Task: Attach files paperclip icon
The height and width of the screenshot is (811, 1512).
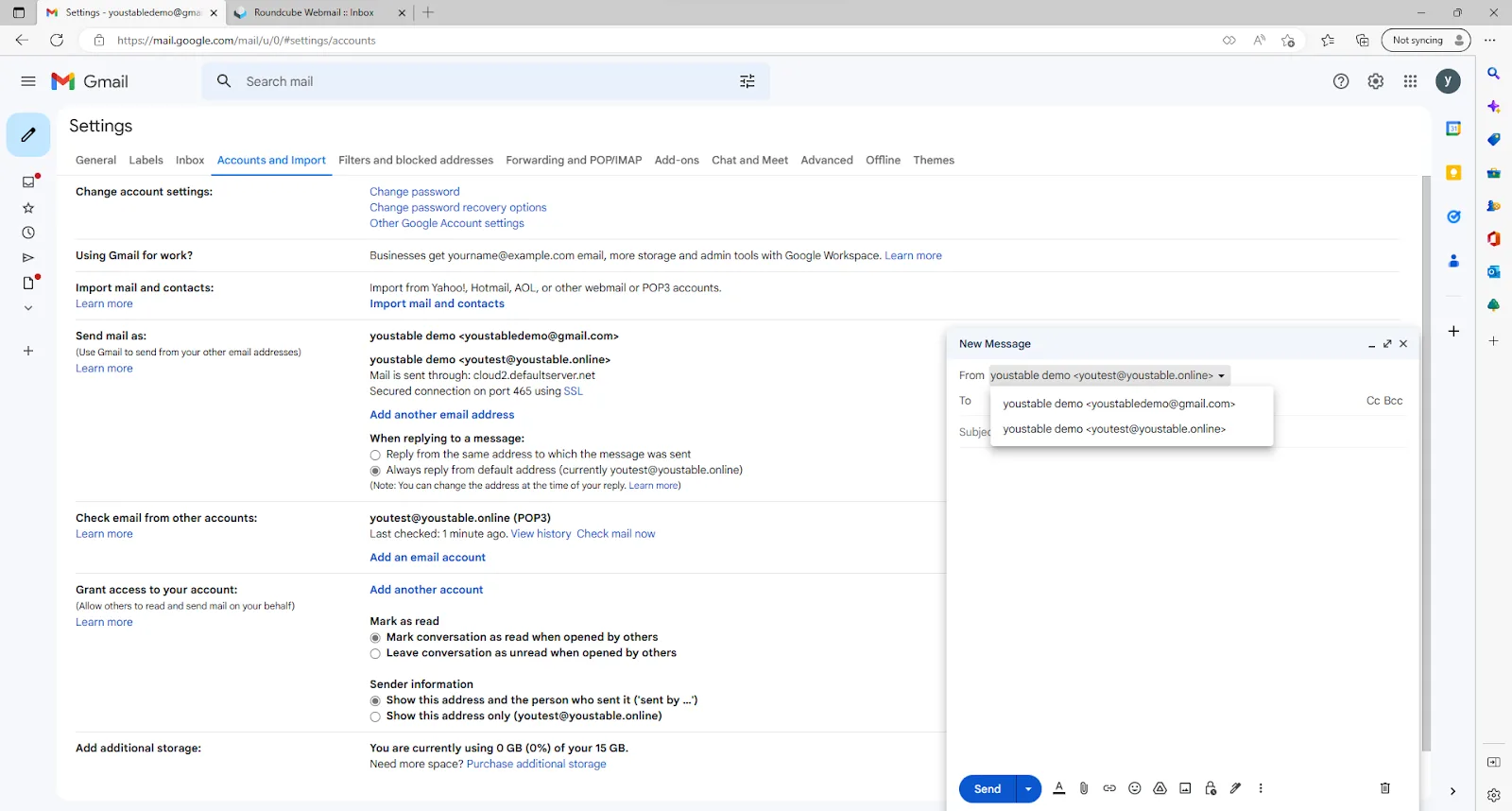Action: [1084, 788]
